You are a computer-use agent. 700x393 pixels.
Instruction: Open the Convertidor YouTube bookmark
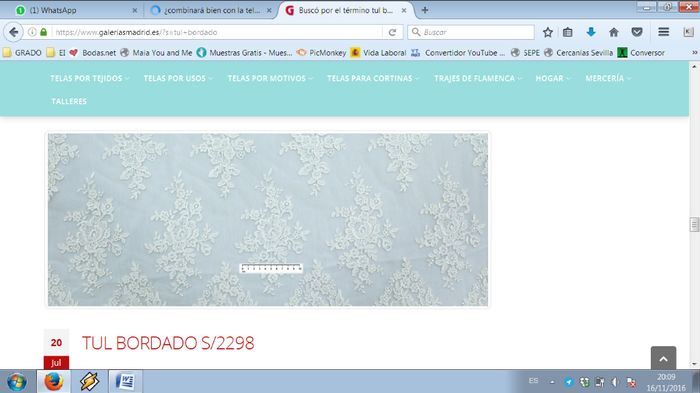pyautogui.click(x=458, y=53)
